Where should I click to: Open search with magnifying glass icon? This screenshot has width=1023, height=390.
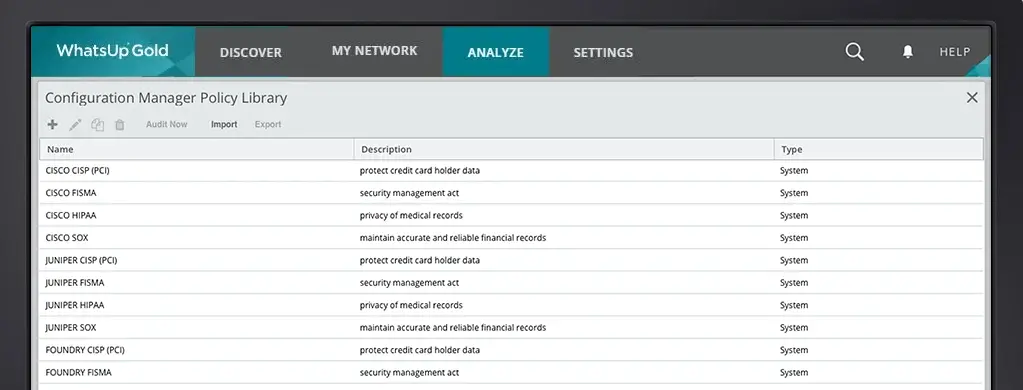click(855, 52)
